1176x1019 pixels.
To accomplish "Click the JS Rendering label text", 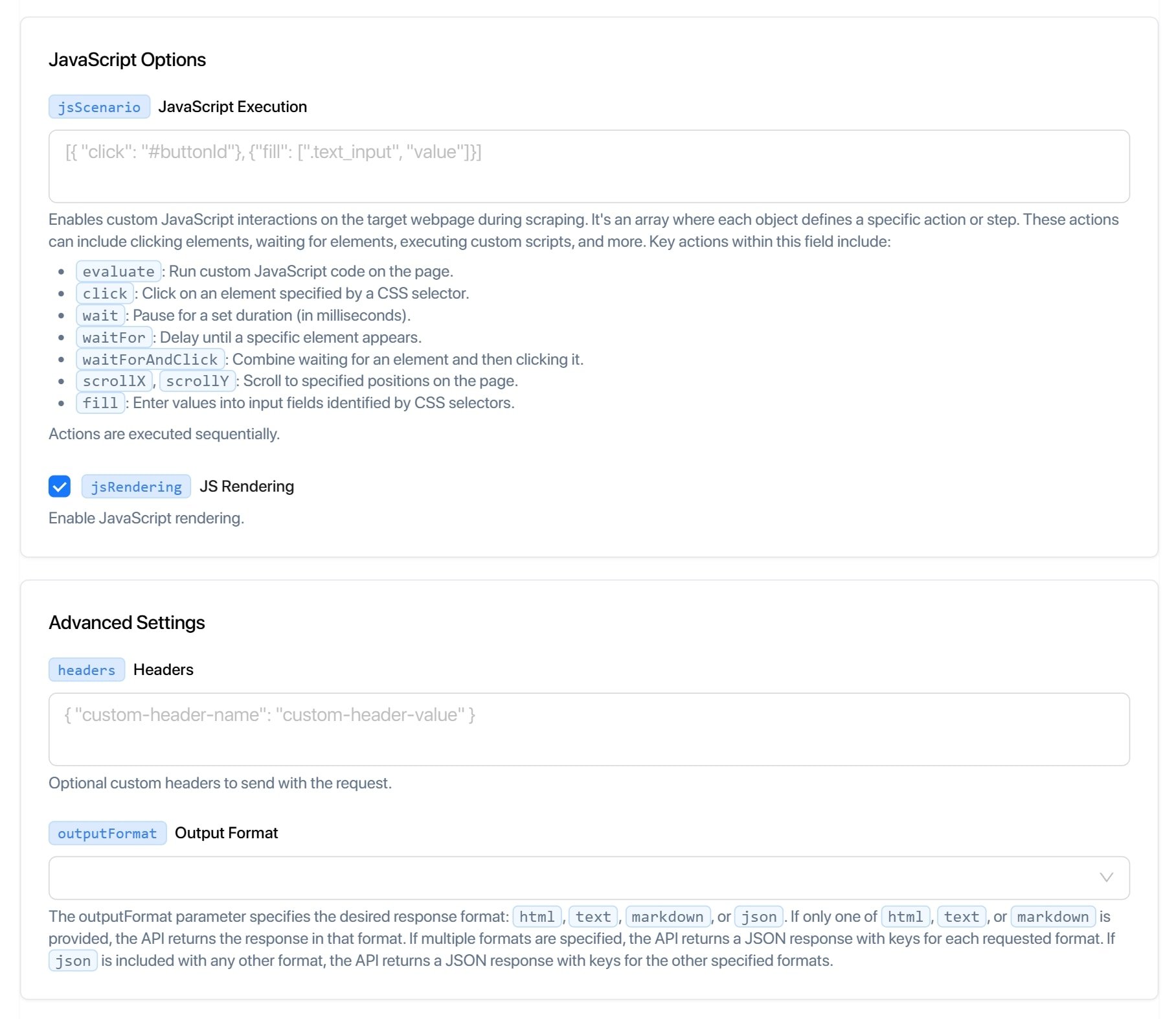I will [246, 486].
